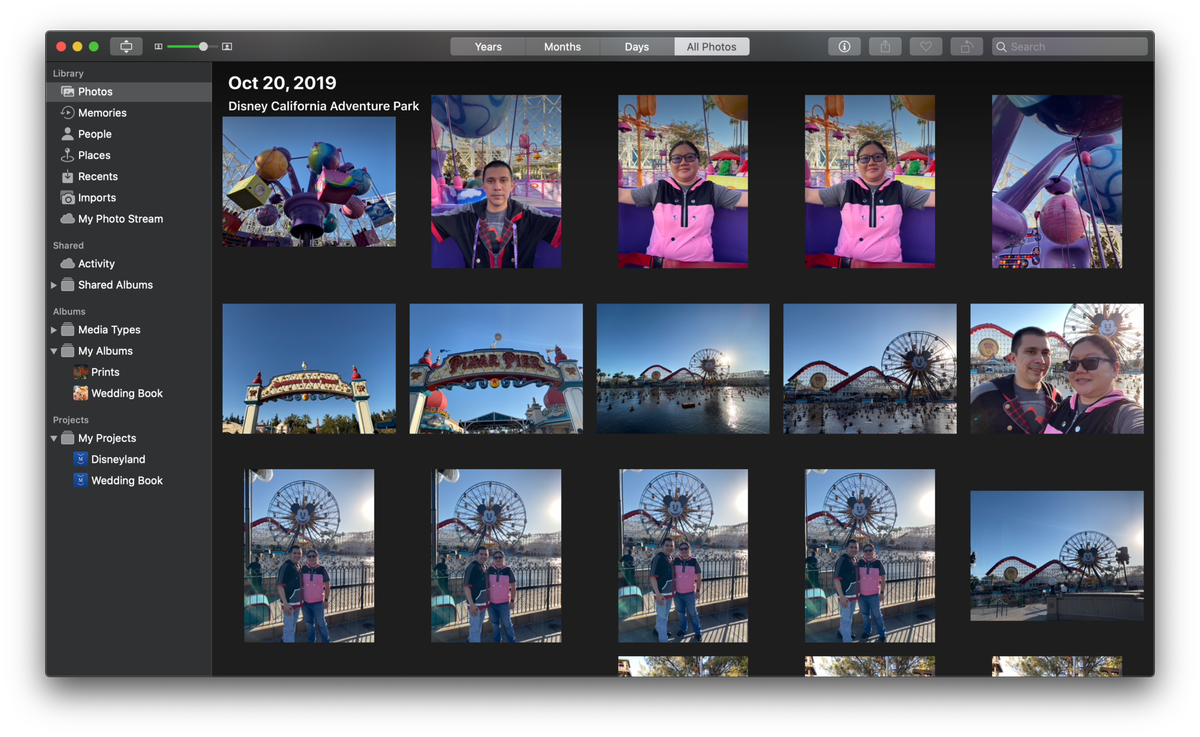Open the Activity label under Shared
This screenshot has width=1200, height=737.
tap(96, 264)
